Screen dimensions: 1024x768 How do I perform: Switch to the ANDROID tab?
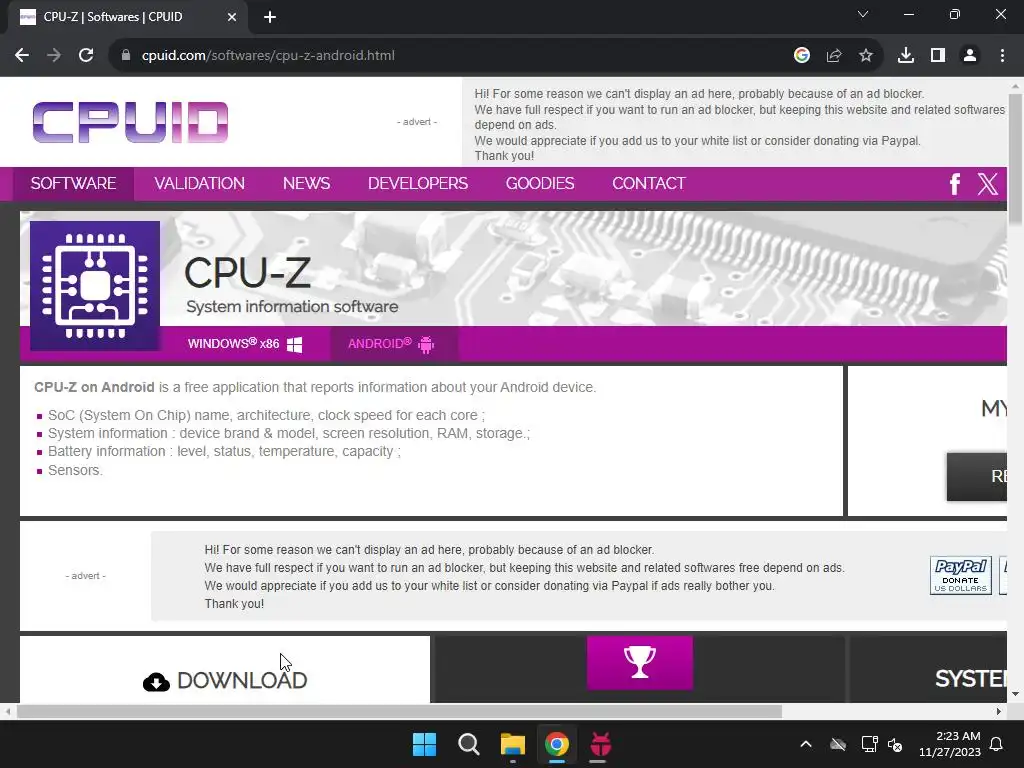[392, 344]
